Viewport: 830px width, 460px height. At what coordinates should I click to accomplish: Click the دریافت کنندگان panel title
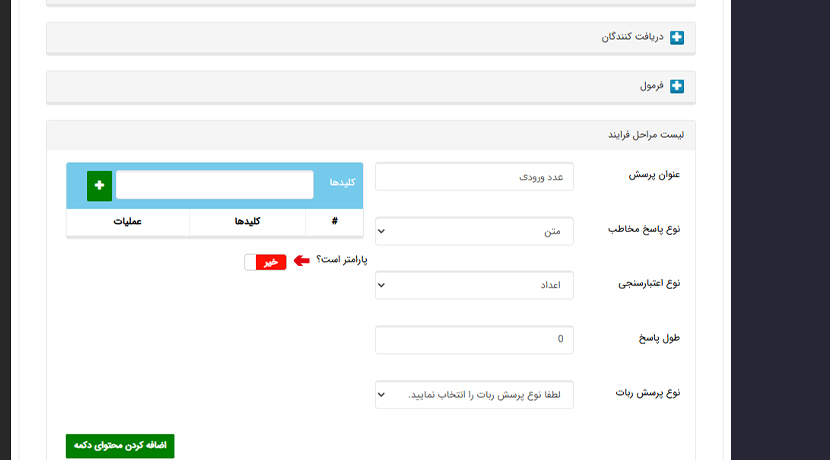pyautogui.click(x=632, y=37)
